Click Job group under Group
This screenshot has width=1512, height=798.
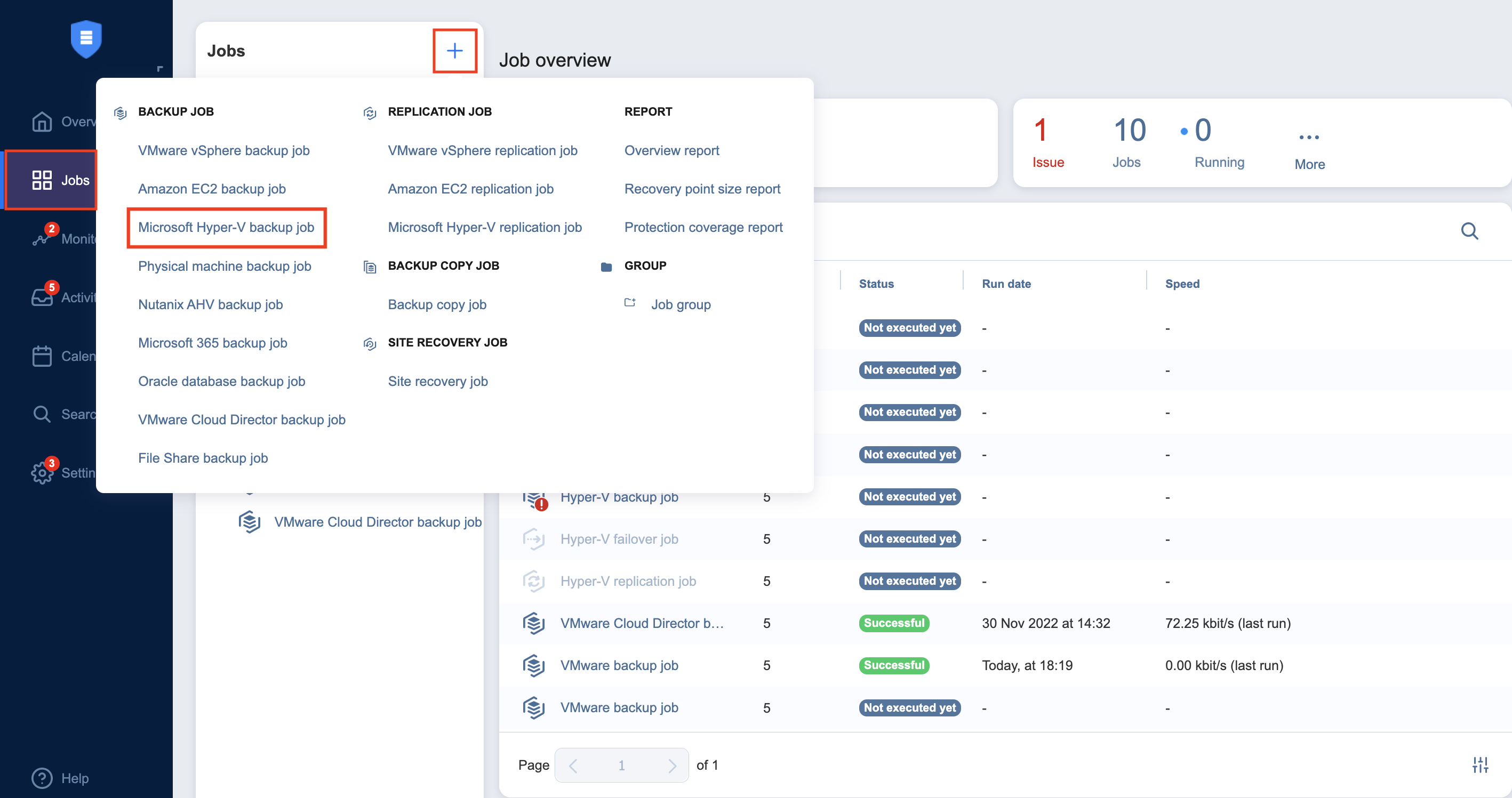pyautogui.click(x=681, y=304)
